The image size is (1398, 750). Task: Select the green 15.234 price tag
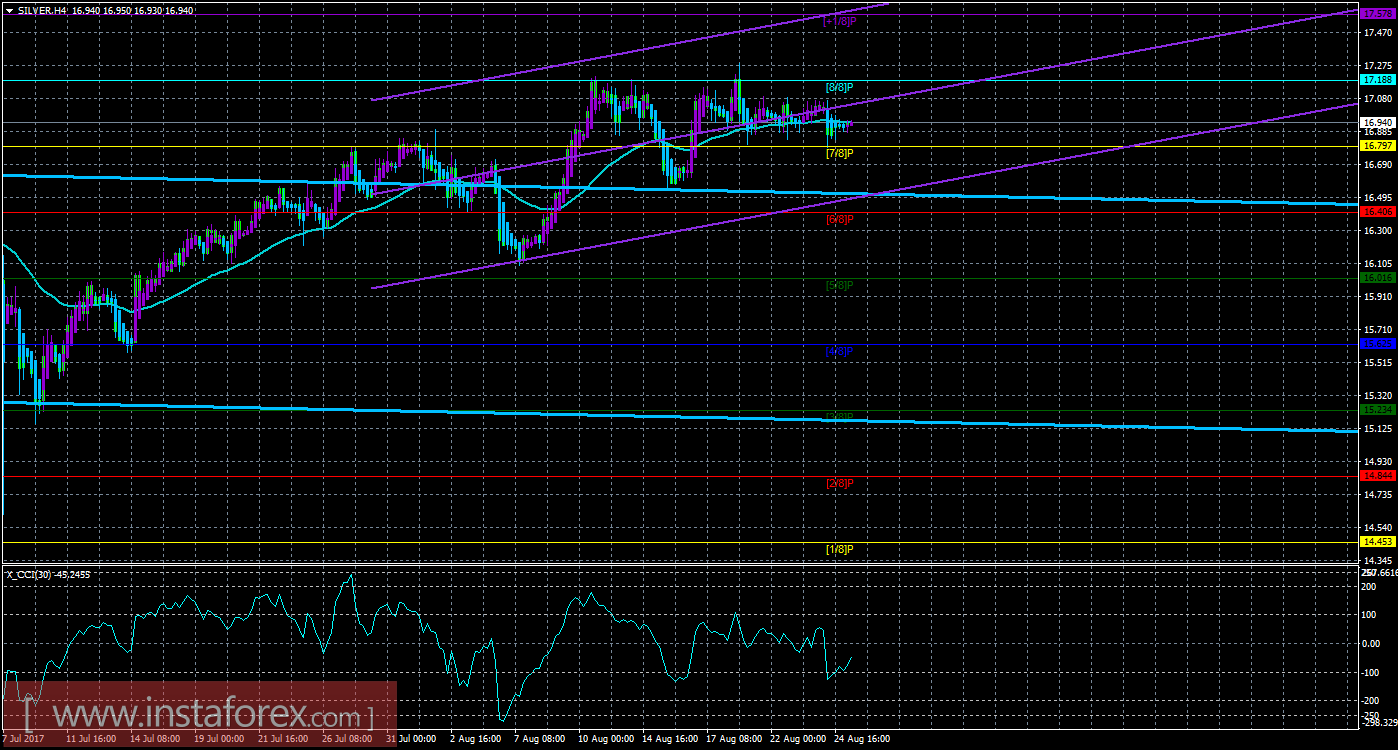tap(1378, 409)
